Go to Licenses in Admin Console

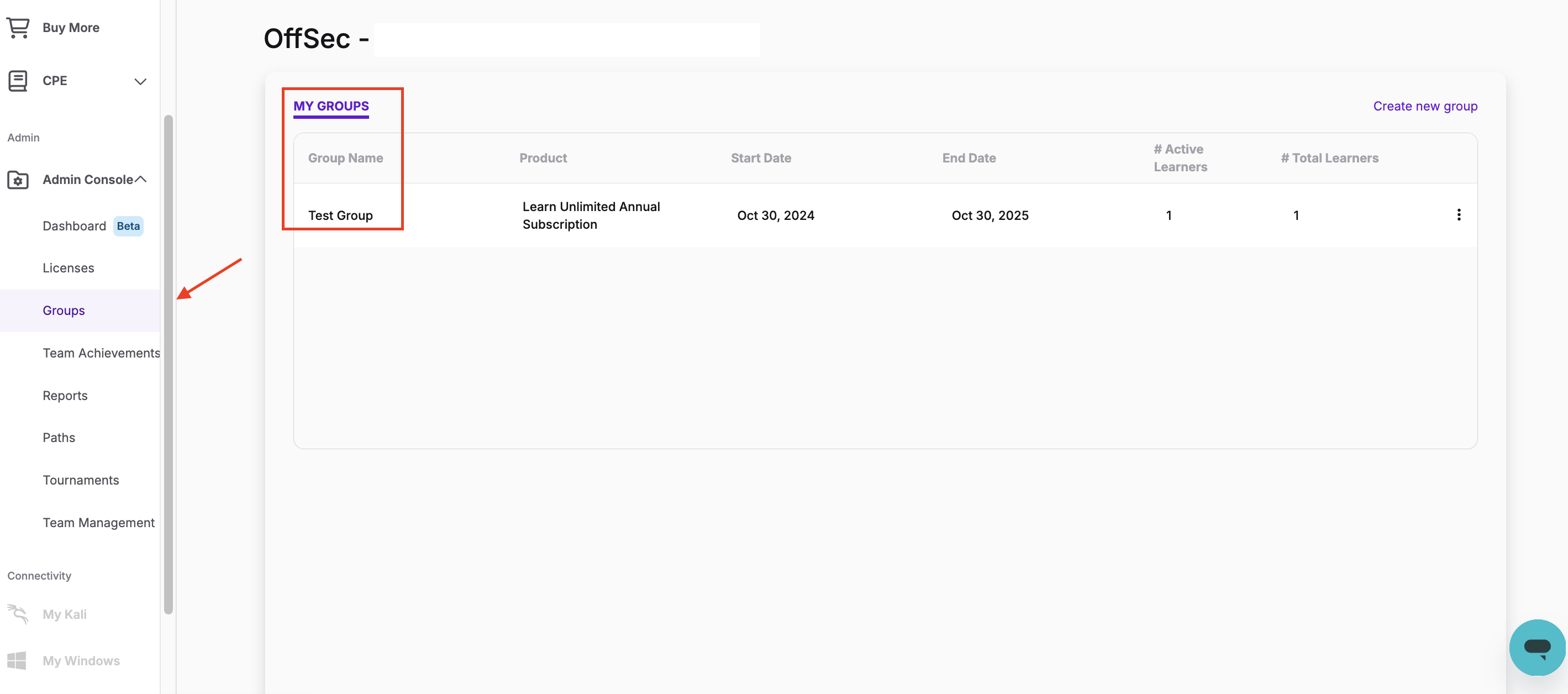click(x=68, y=268)
